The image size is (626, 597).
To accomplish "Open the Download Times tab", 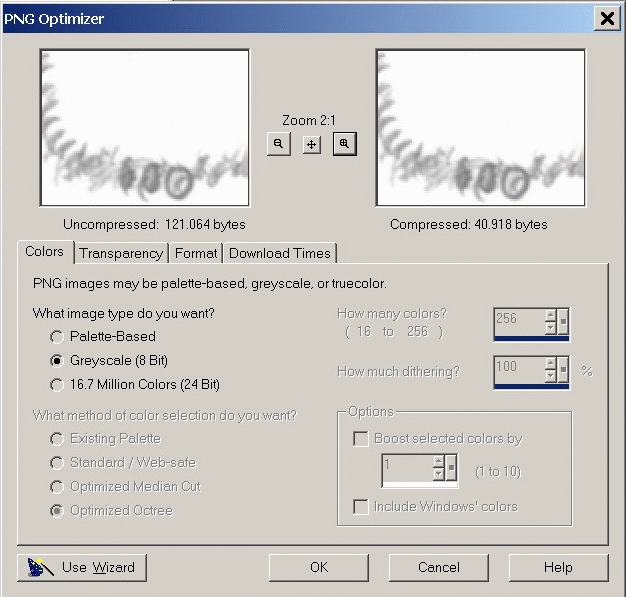I will tap(280, 254).
